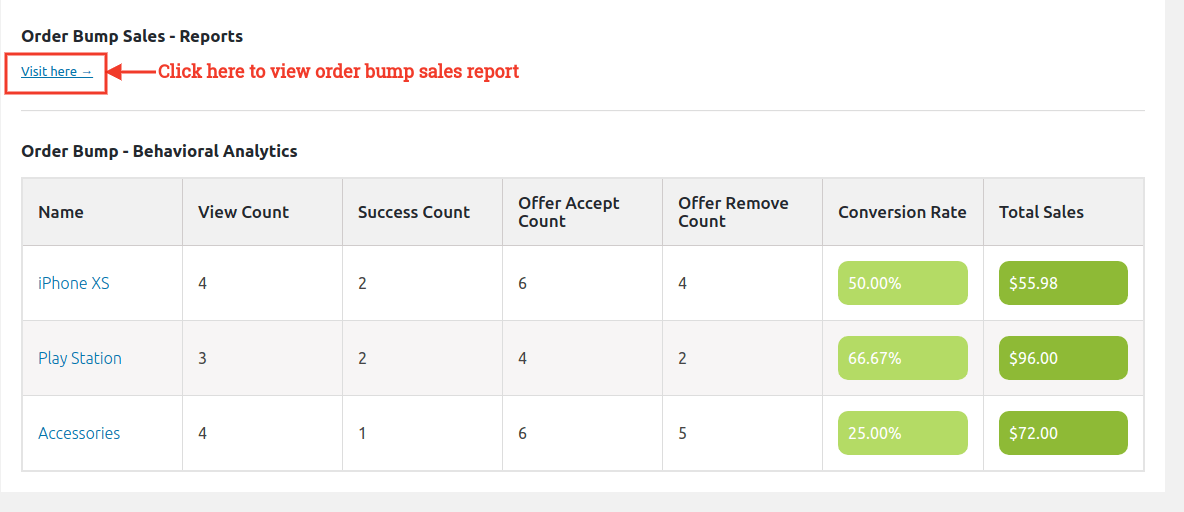Click the 50.00% conversion rate badge
Screen dimensions: 1184x512
(902, 283)
